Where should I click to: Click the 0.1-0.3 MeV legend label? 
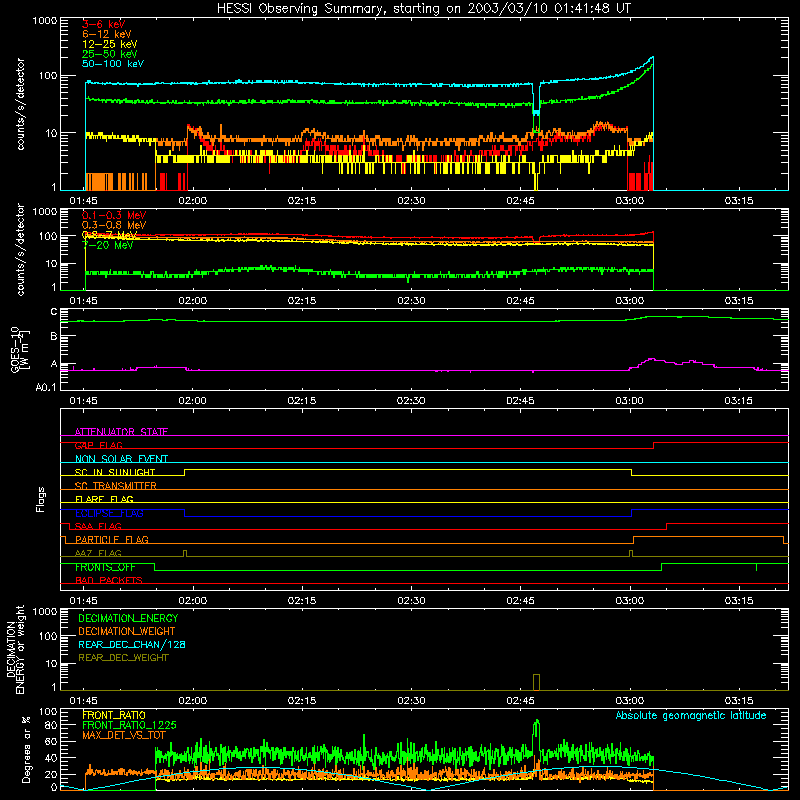(114, 215)
